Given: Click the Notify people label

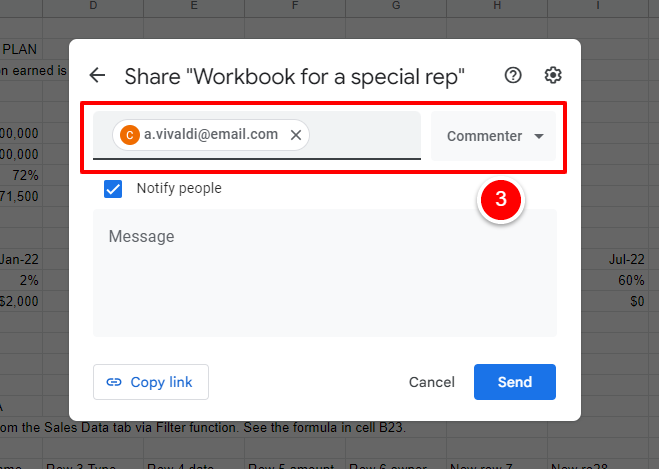Looking at the screenshot, I should (x=179, y=188).
